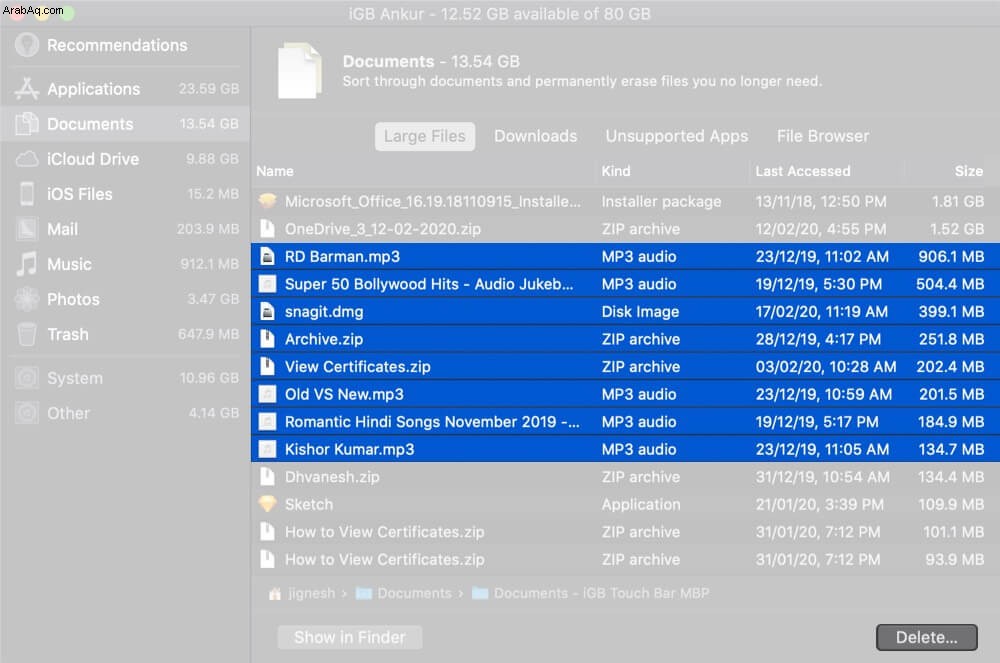Click Disk Image kind of snagit.dmg
Viewport: 1000px width, 663px height.
(640, 312)
